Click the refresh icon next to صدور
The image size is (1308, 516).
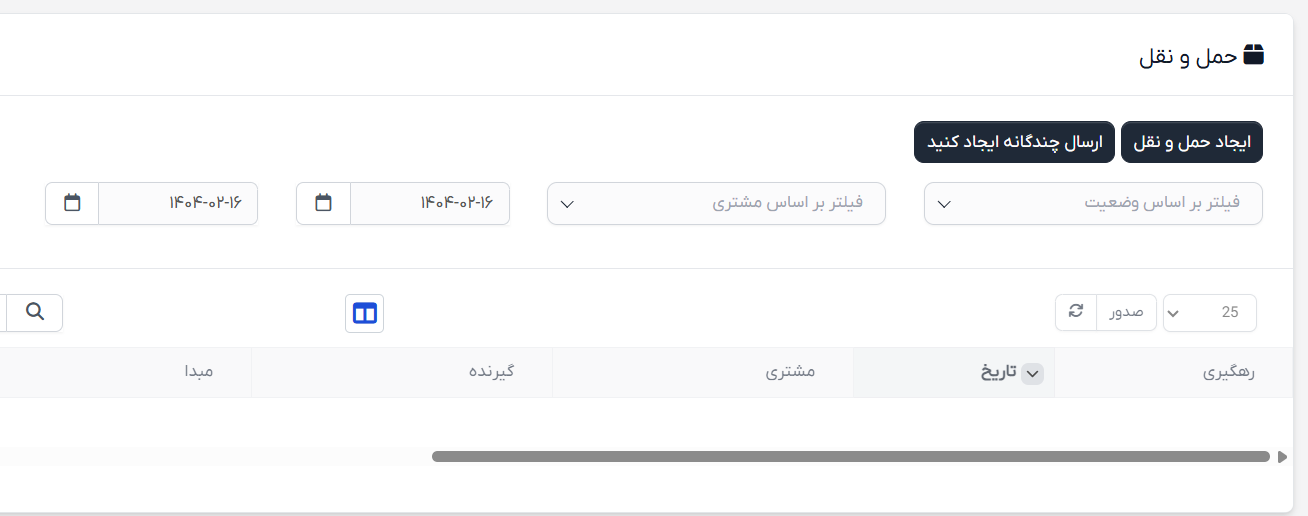tap(1076, 312)
